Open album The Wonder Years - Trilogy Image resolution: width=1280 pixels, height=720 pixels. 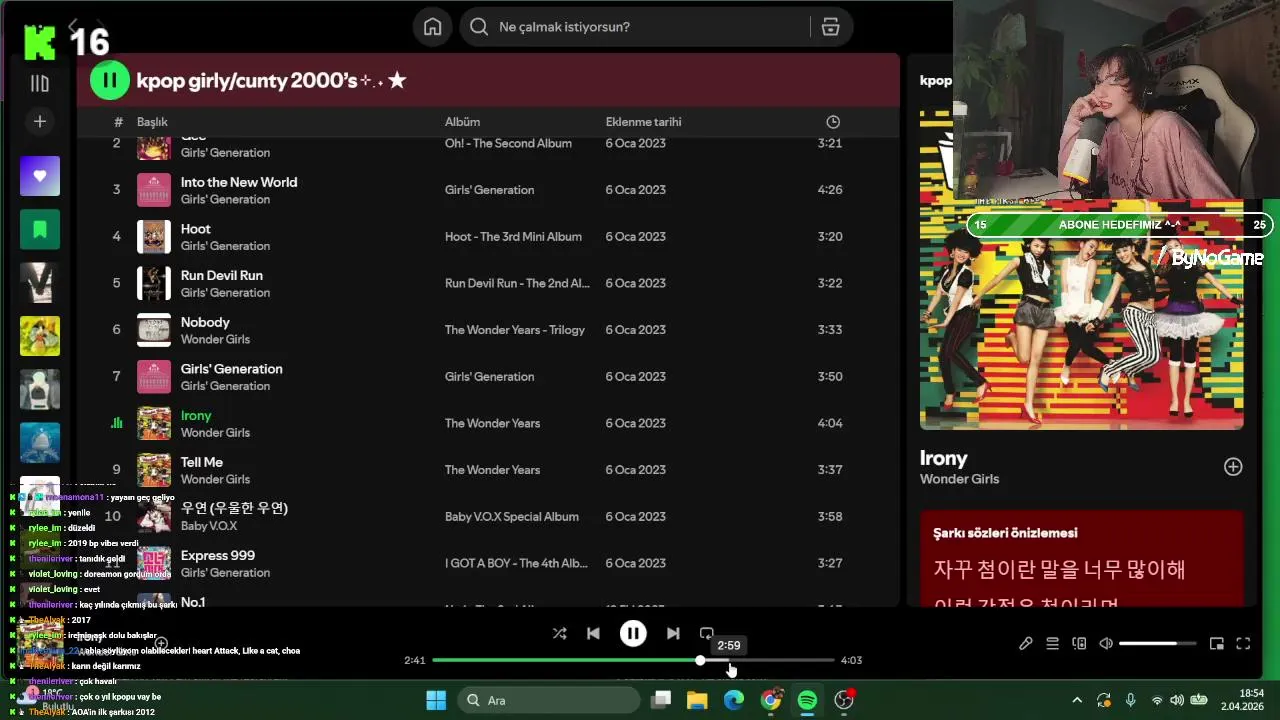click(515, 330)
